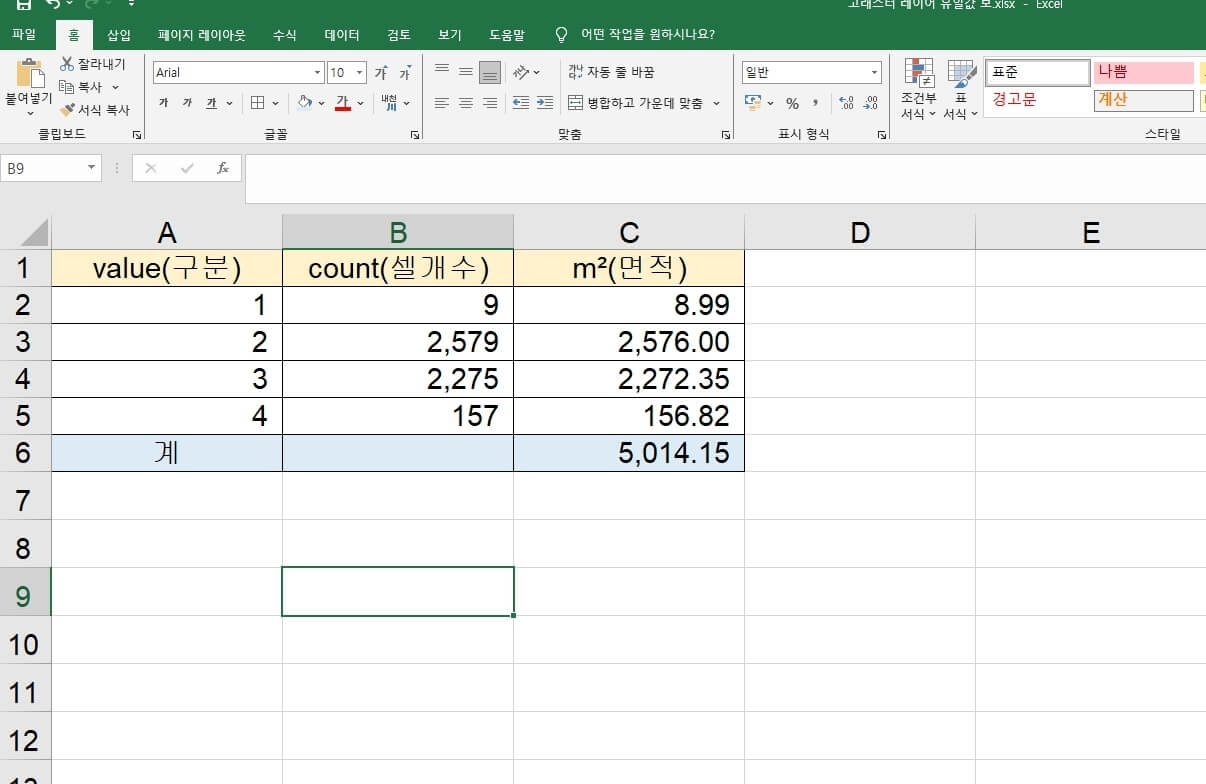Click the decrease decimal places icon

[x=870, y=103]
